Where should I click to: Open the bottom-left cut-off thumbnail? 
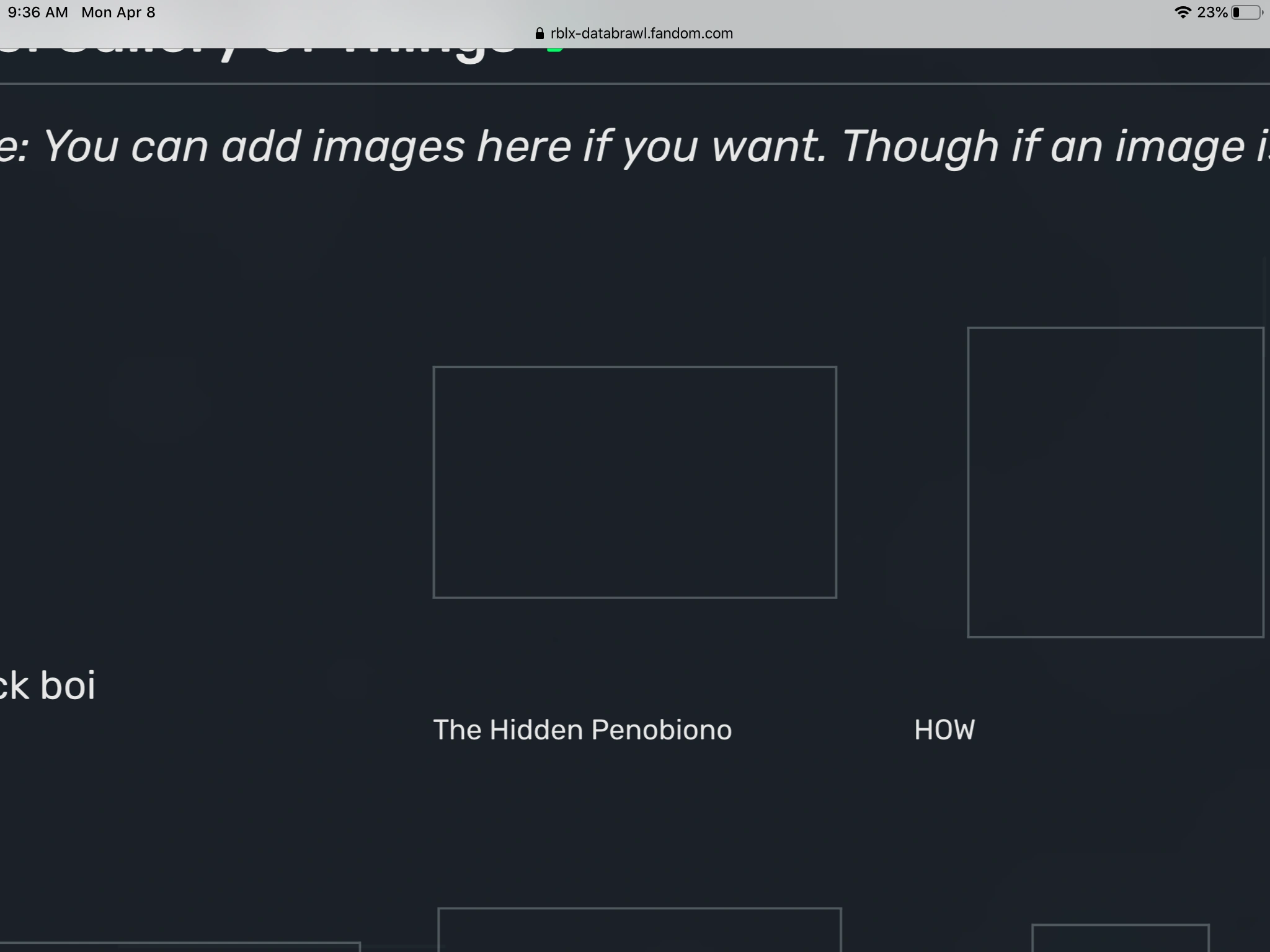180,947
